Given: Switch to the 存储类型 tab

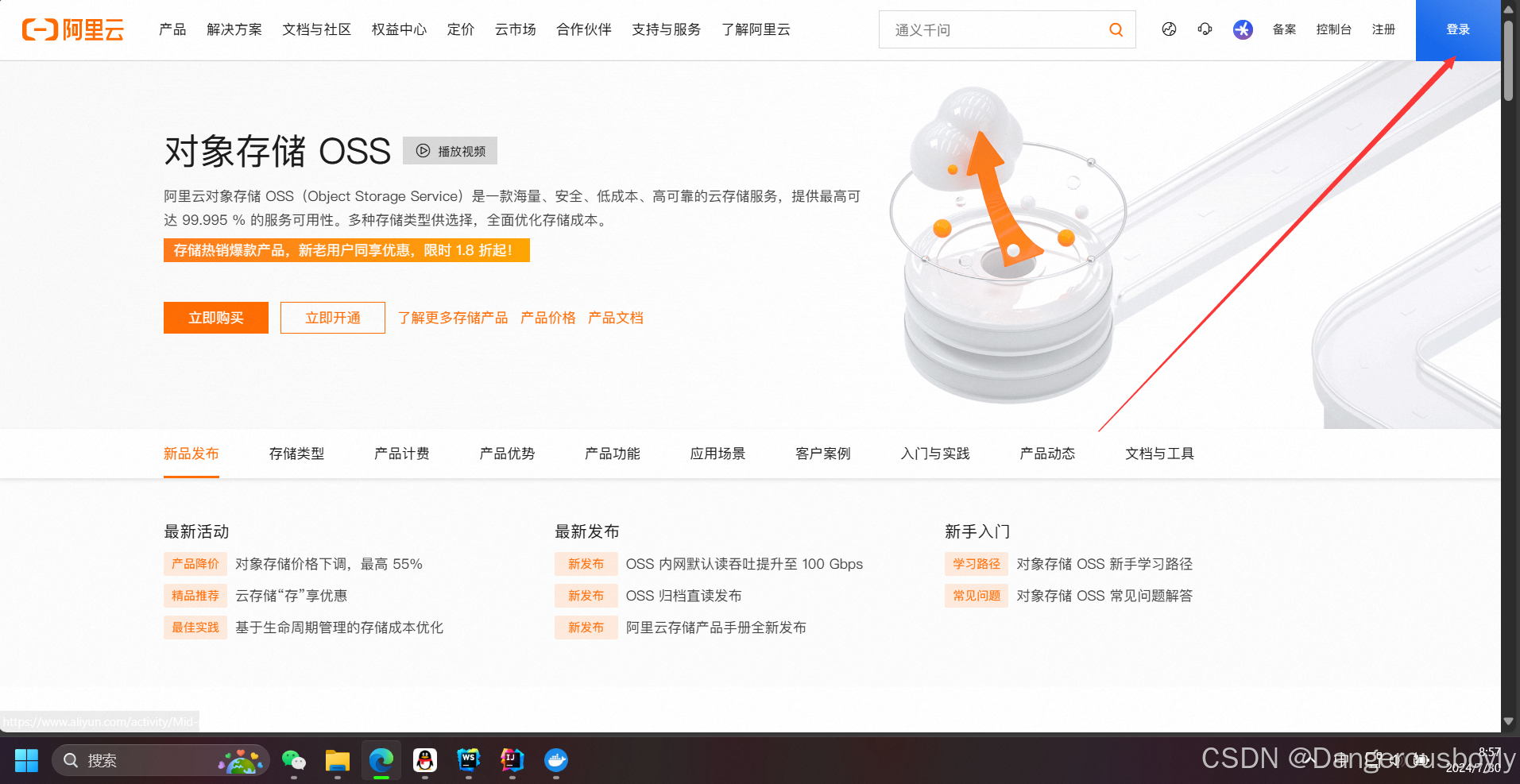Looking at the screenshot, I should (x=296, y=454).
